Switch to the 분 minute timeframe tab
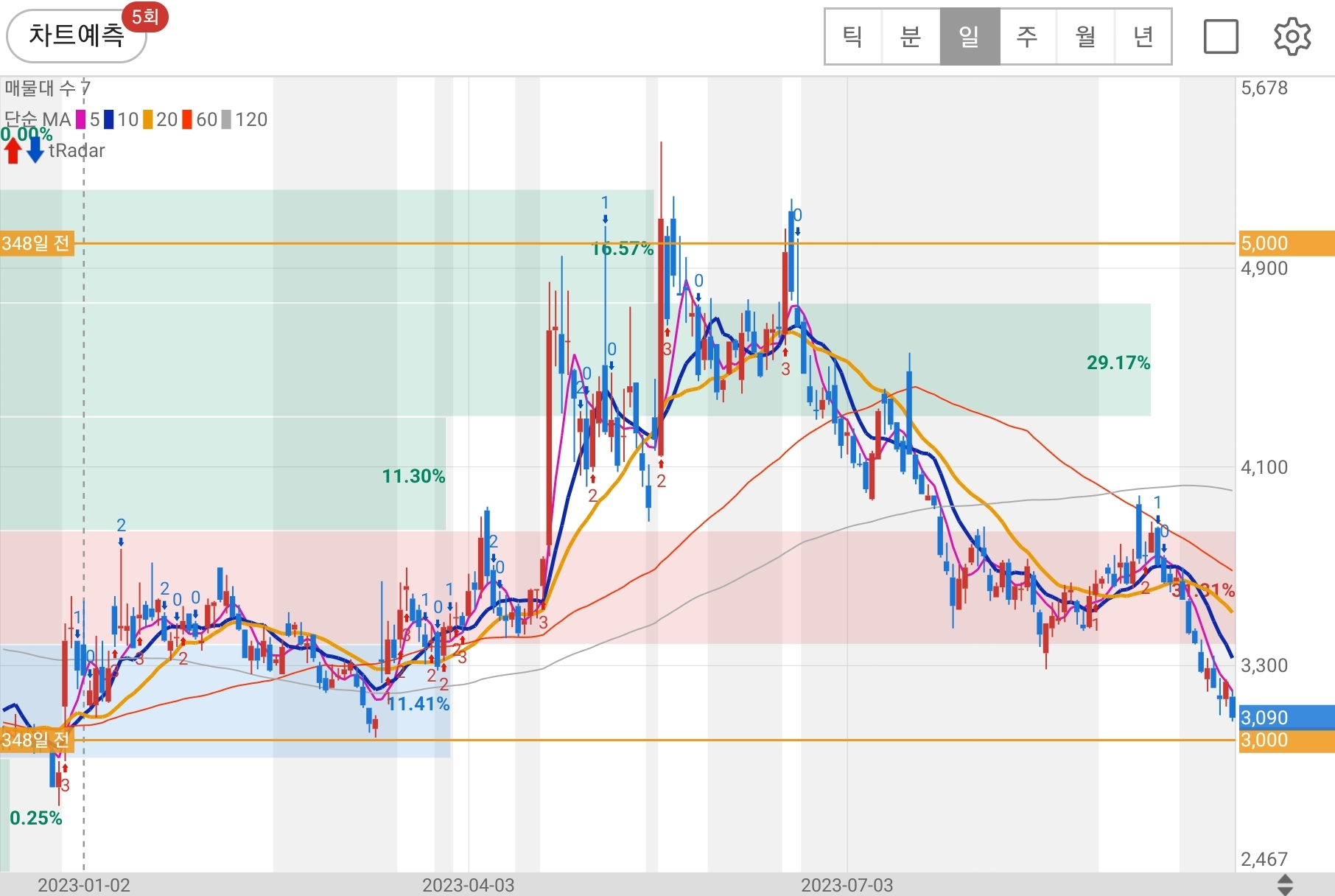This screenshot has height=896, width=1335. coord(911,37)
